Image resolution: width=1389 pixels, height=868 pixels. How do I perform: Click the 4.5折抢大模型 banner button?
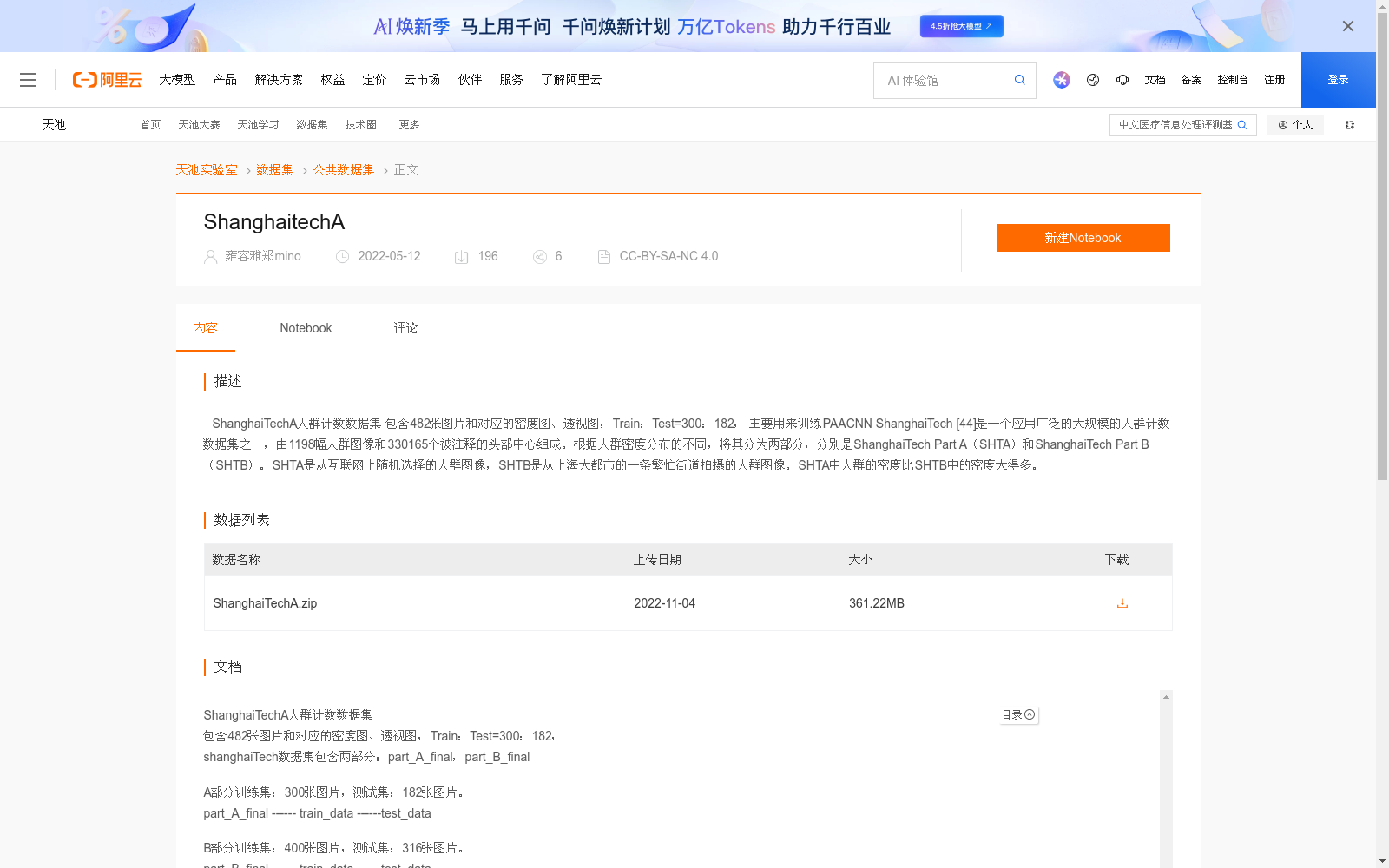962,26
